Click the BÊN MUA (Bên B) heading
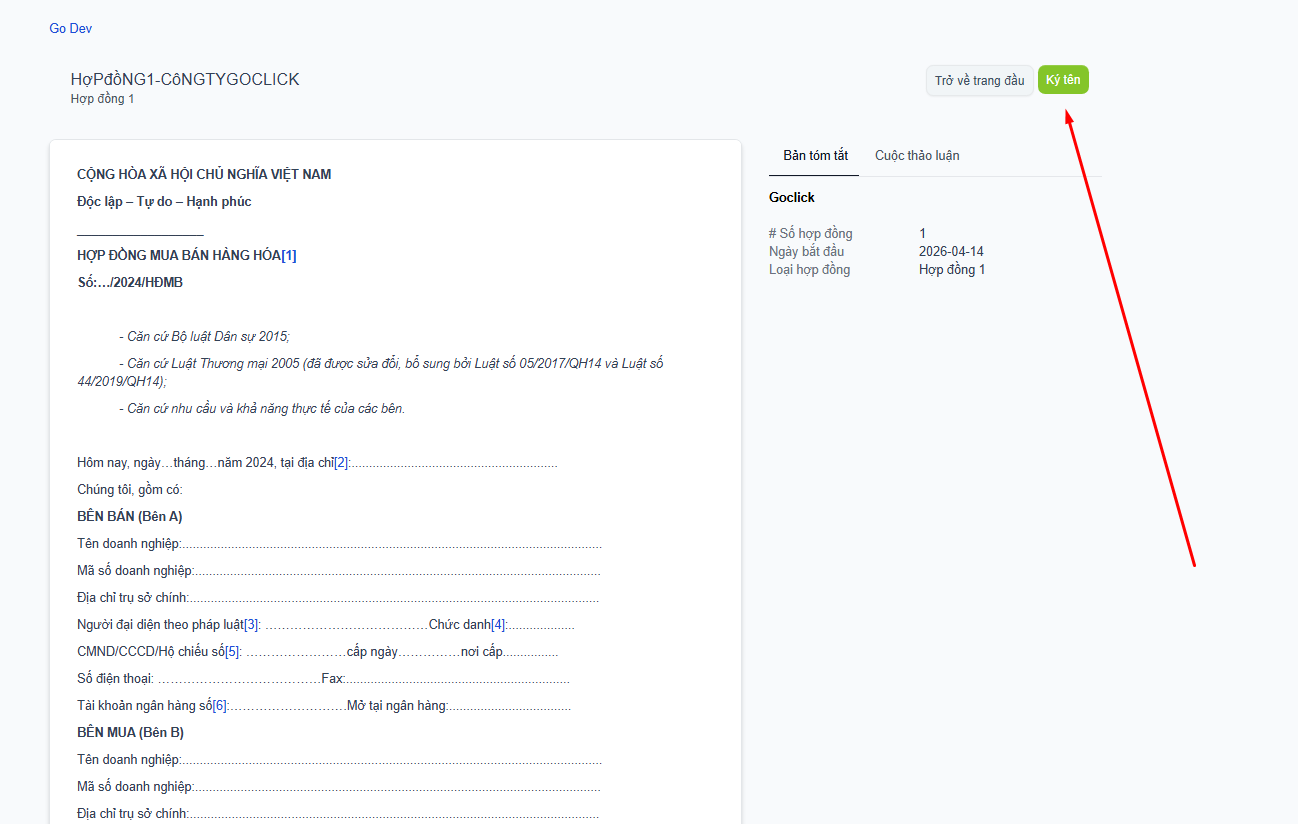 tap(130, 733)
